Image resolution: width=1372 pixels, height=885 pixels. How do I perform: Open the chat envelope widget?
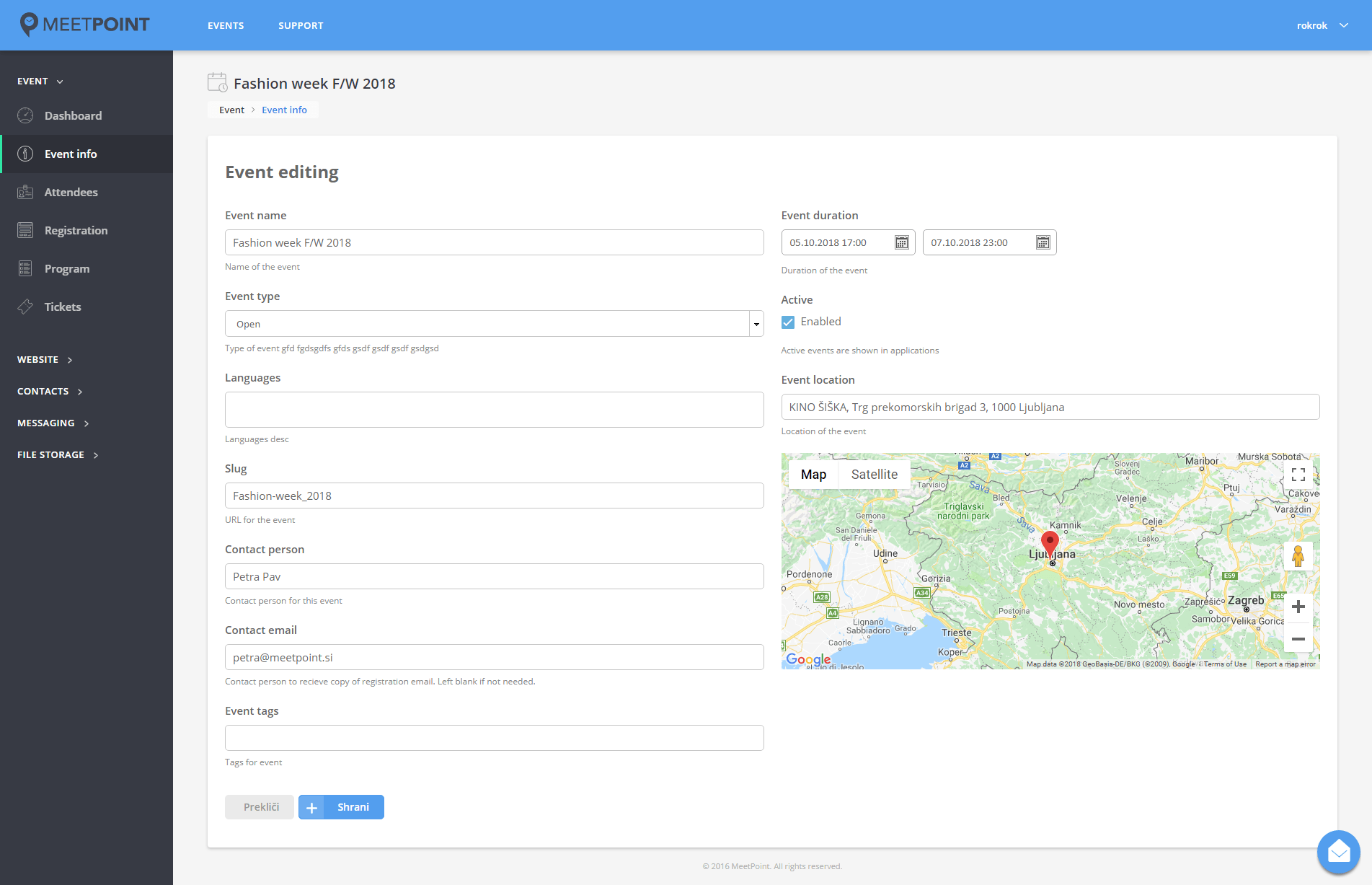coord(1338,852)
